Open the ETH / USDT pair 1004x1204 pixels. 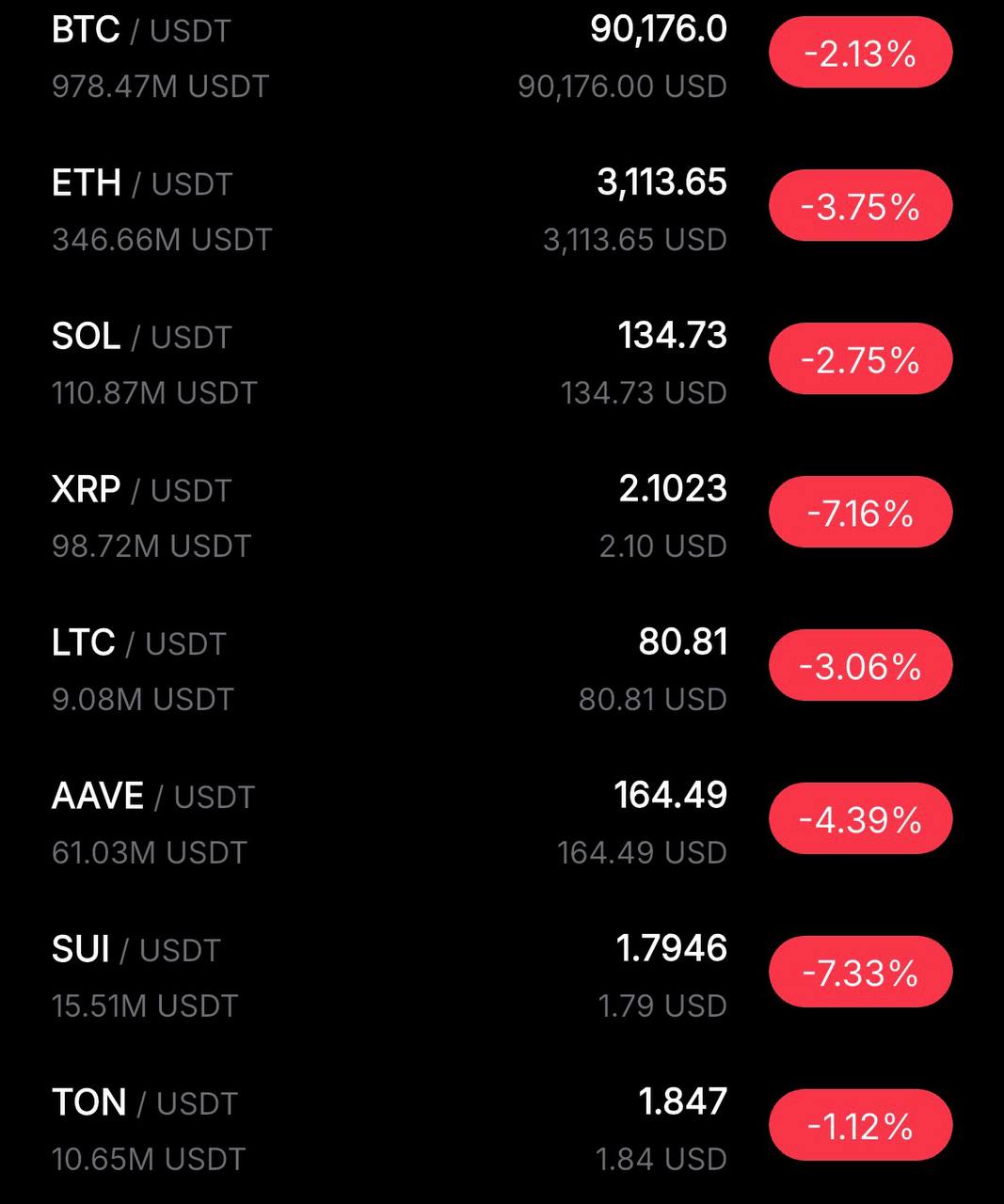coord(142,183)
